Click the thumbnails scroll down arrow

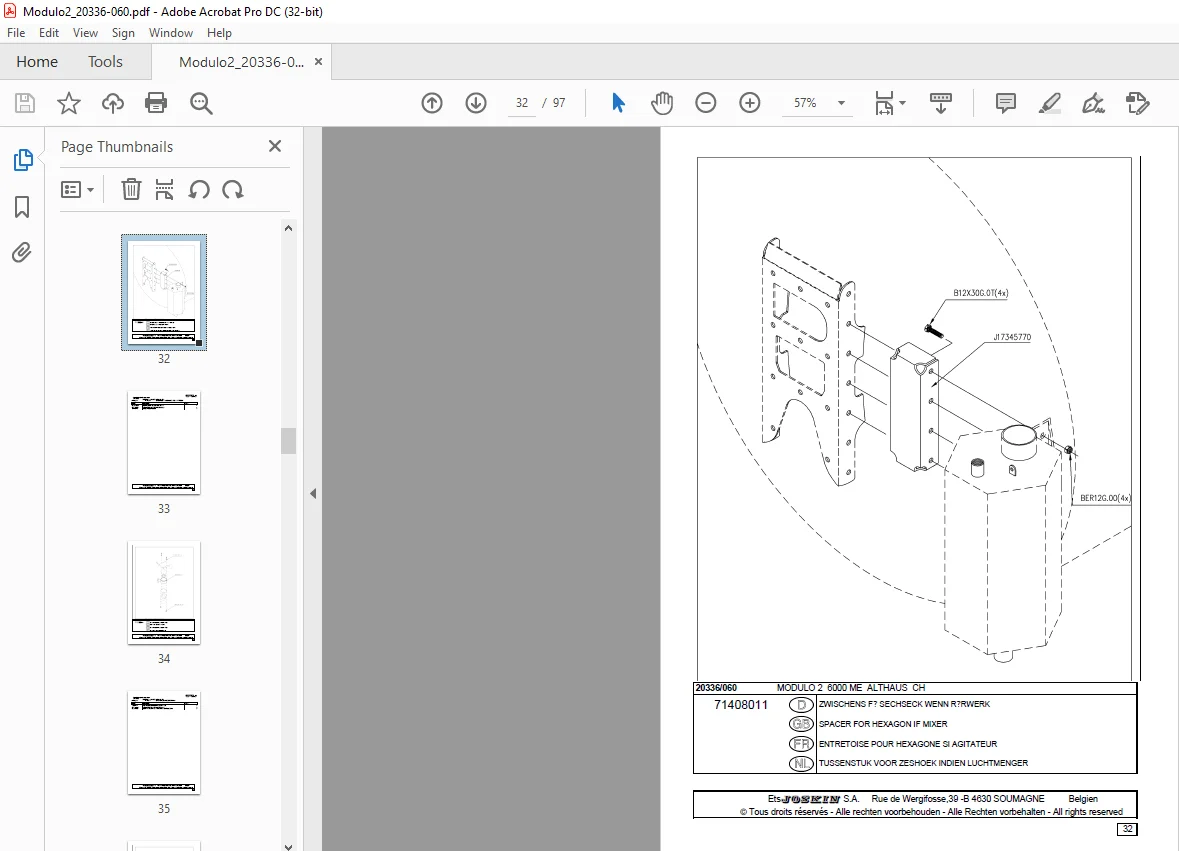288,846
